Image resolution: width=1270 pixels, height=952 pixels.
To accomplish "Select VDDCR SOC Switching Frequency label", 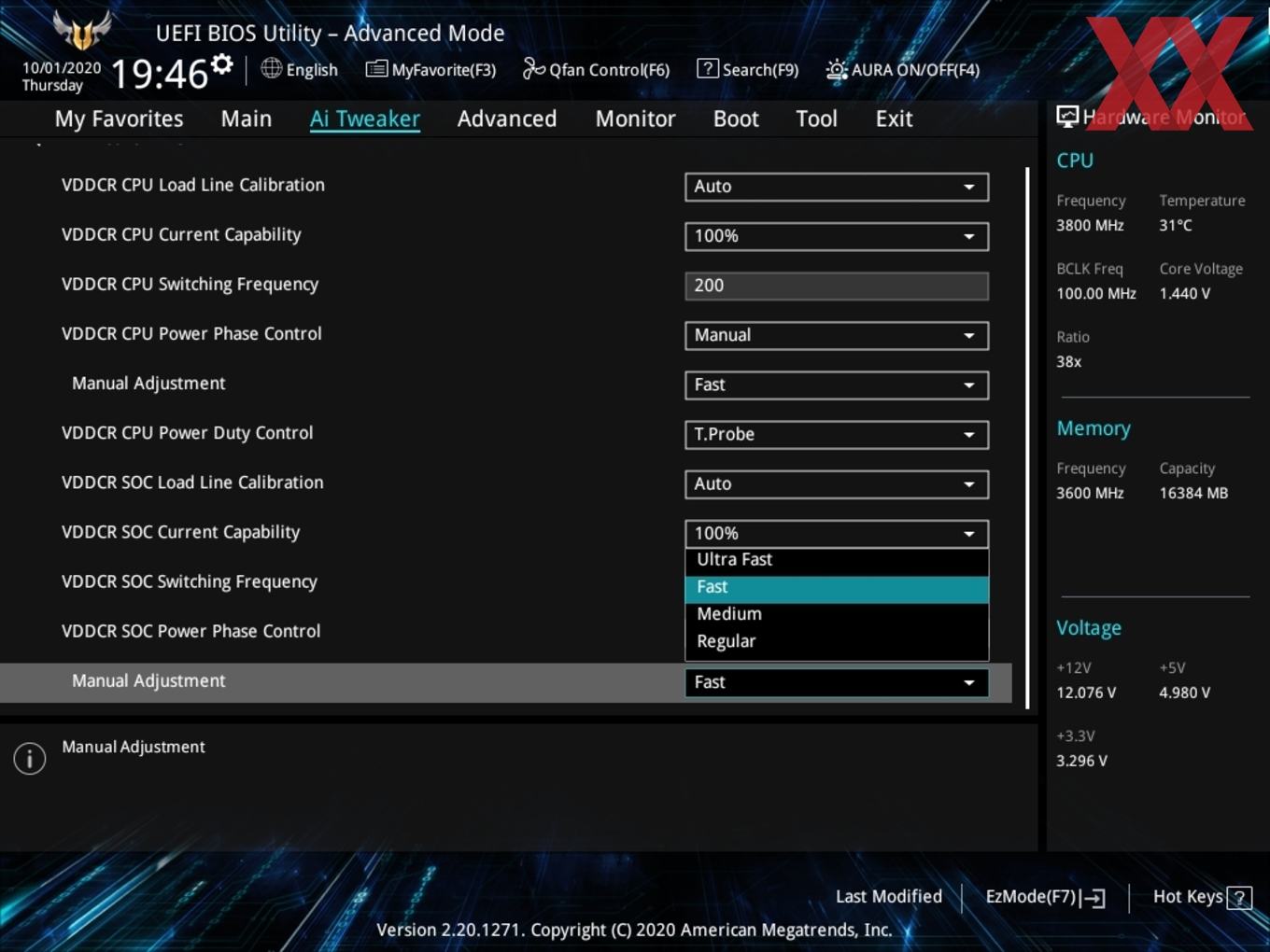I will 190,581.
